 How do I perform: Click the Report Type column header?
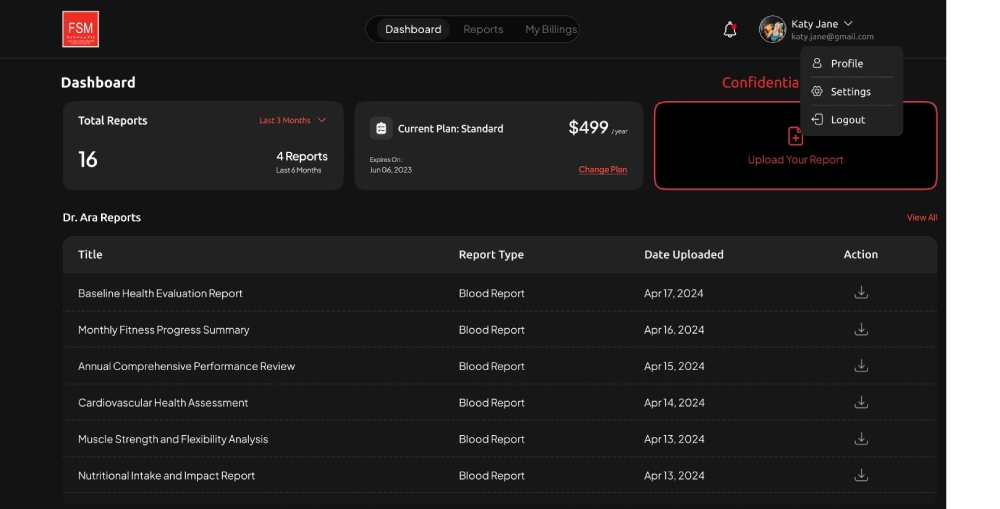tap(491, 254)
